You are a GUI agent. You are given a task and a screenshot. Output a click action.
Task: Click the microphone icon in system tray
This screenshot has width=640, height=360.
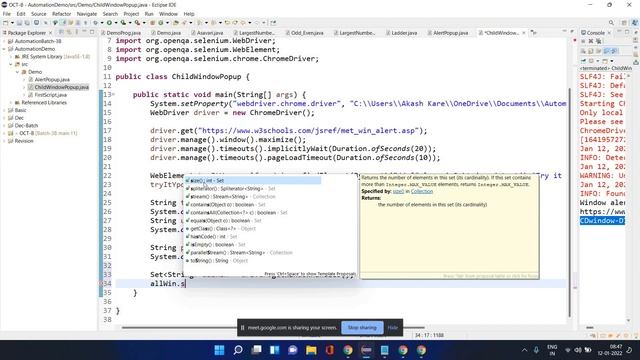click(536, 350)
